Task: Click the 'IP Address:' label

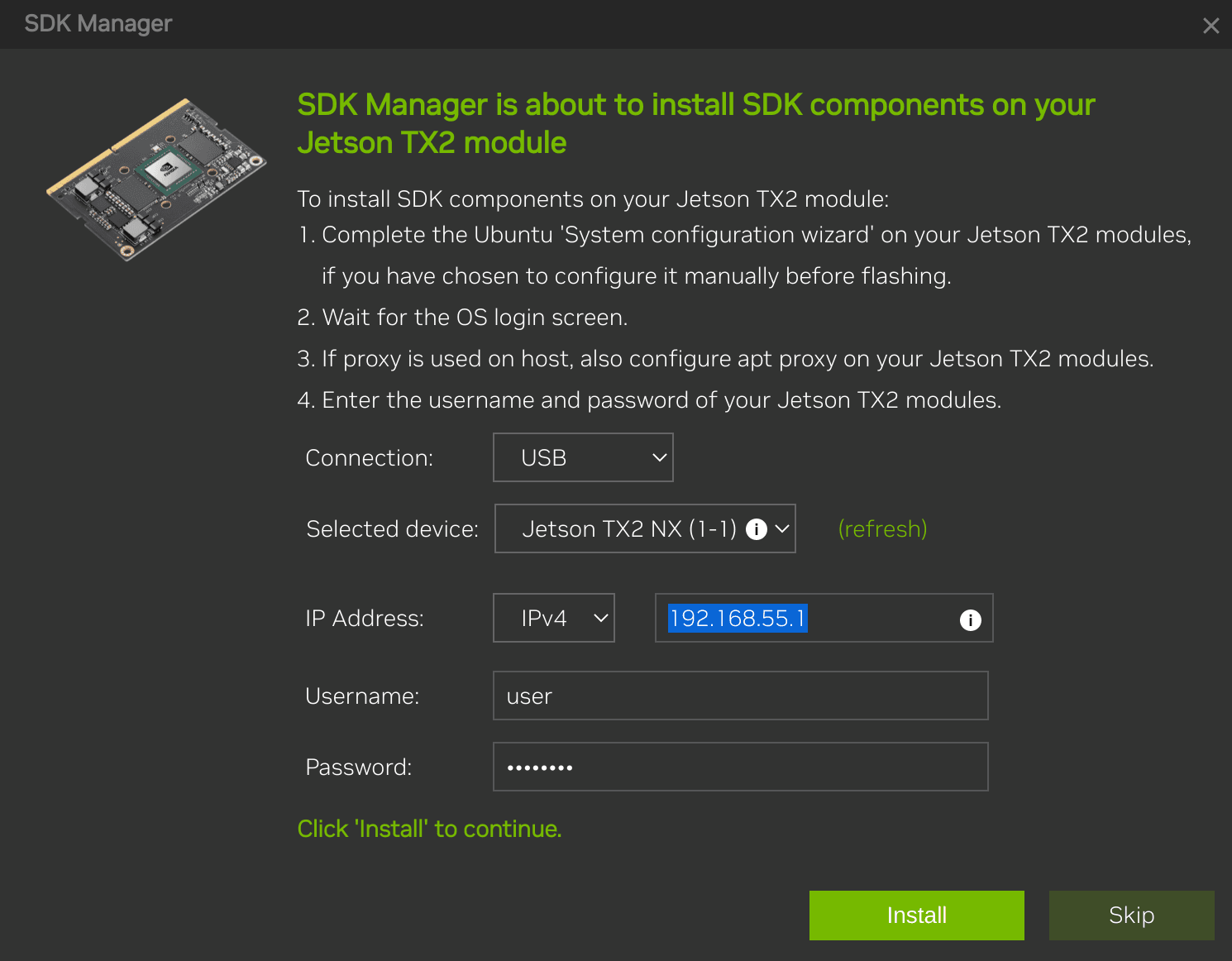Action: point(364,618)
